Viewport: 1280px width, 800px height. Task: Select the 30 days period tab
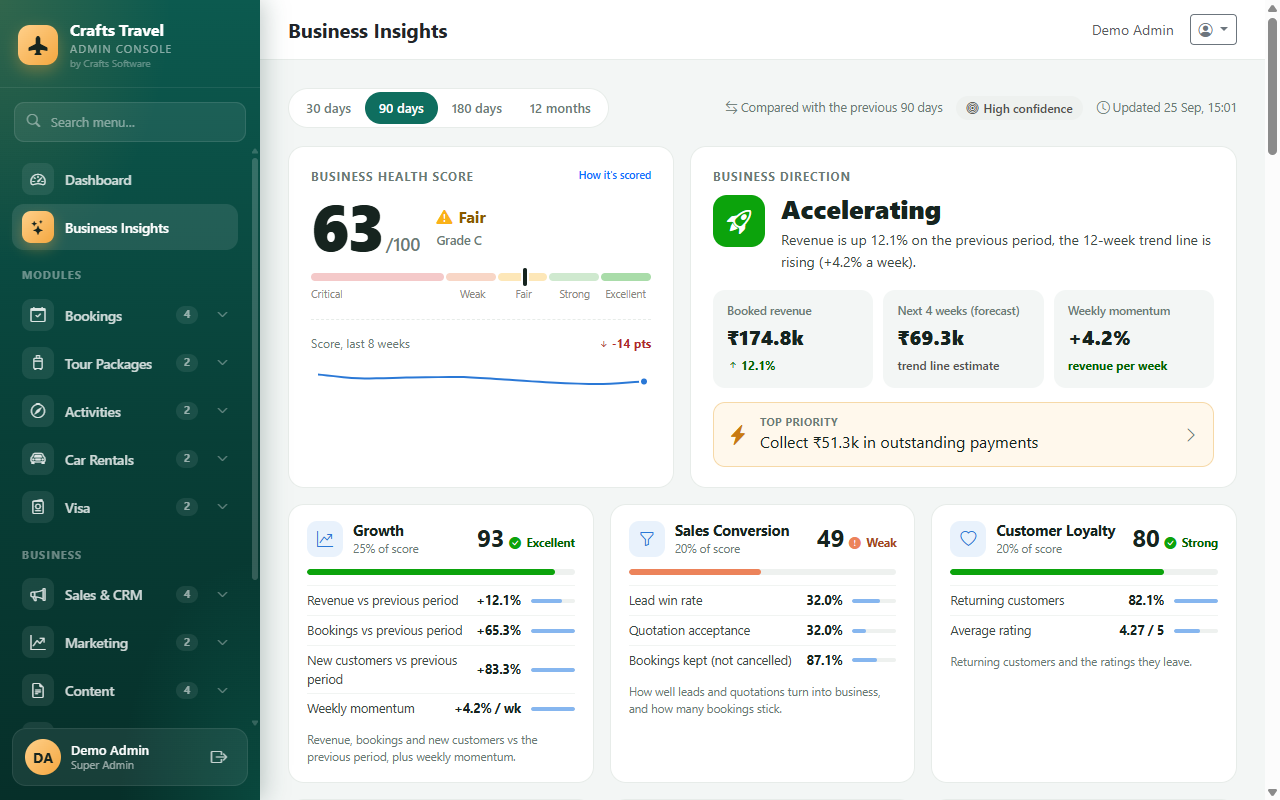328,108
